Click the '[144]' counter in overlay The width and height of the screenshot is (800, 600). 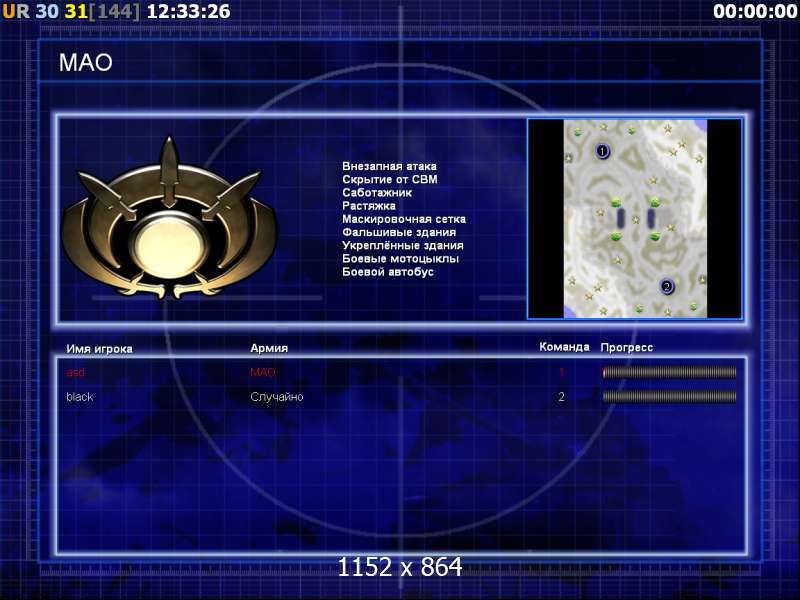(x=114, y=11)
